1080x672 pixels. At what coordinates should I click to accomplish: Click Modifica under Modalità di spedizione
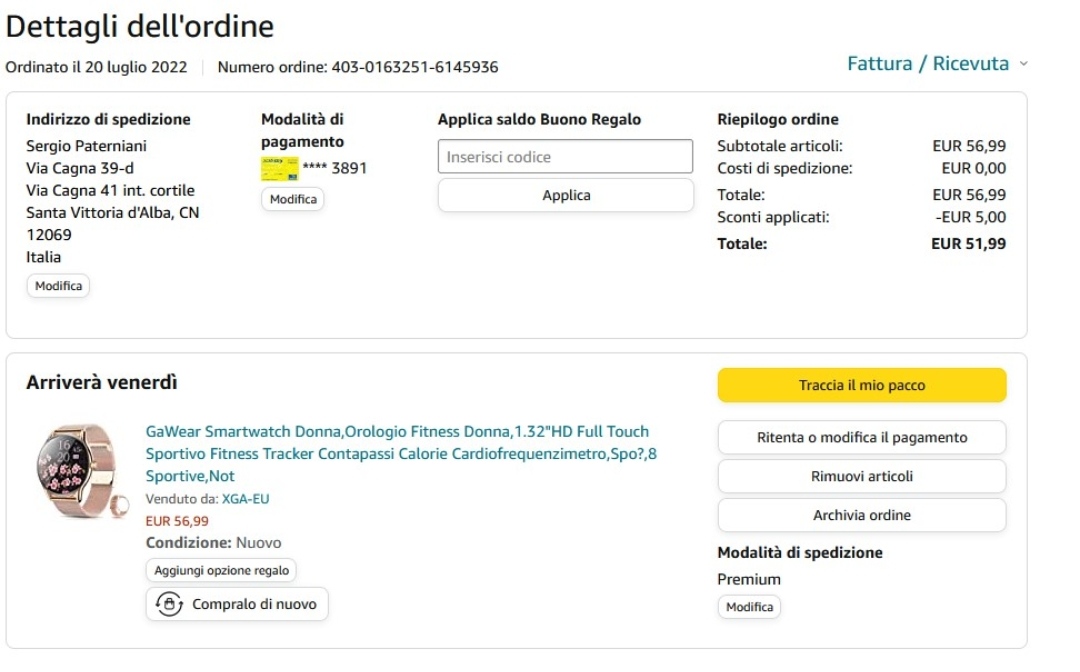[x=749, y=607]
